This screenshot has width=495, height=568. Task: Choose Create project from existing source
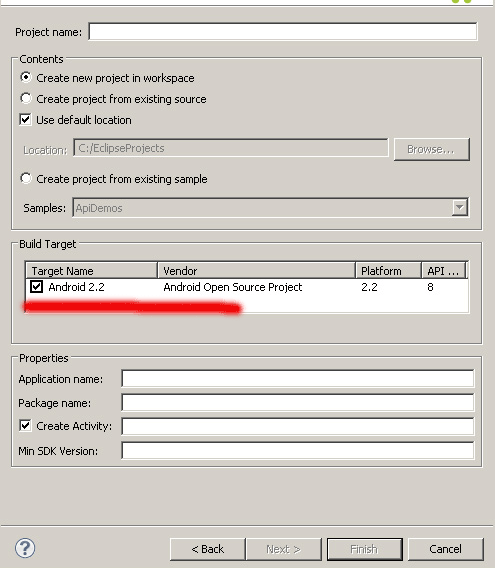[26, 99]
